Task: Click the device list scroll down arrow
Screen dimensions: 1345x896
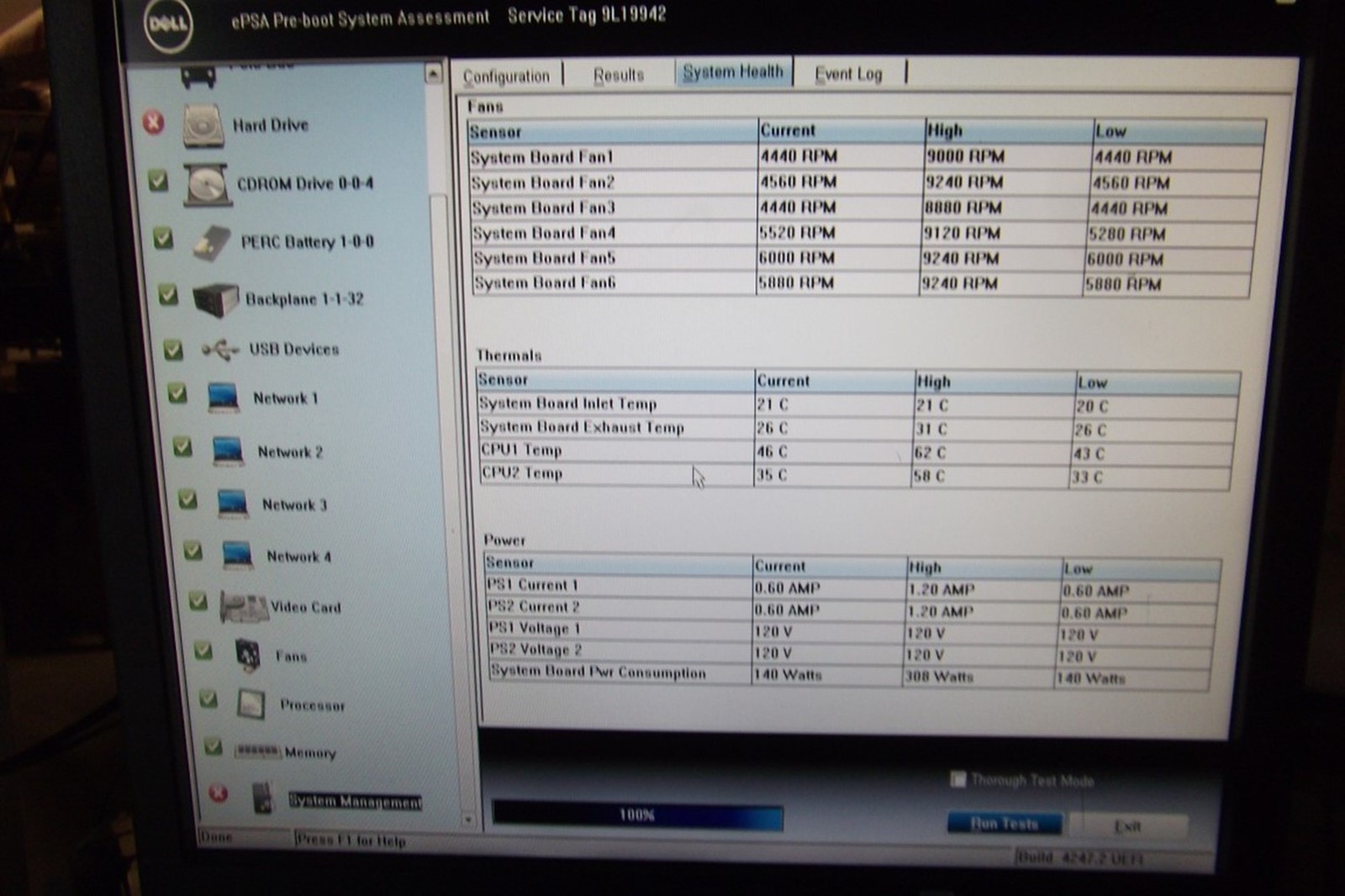Action: [468, 819]
